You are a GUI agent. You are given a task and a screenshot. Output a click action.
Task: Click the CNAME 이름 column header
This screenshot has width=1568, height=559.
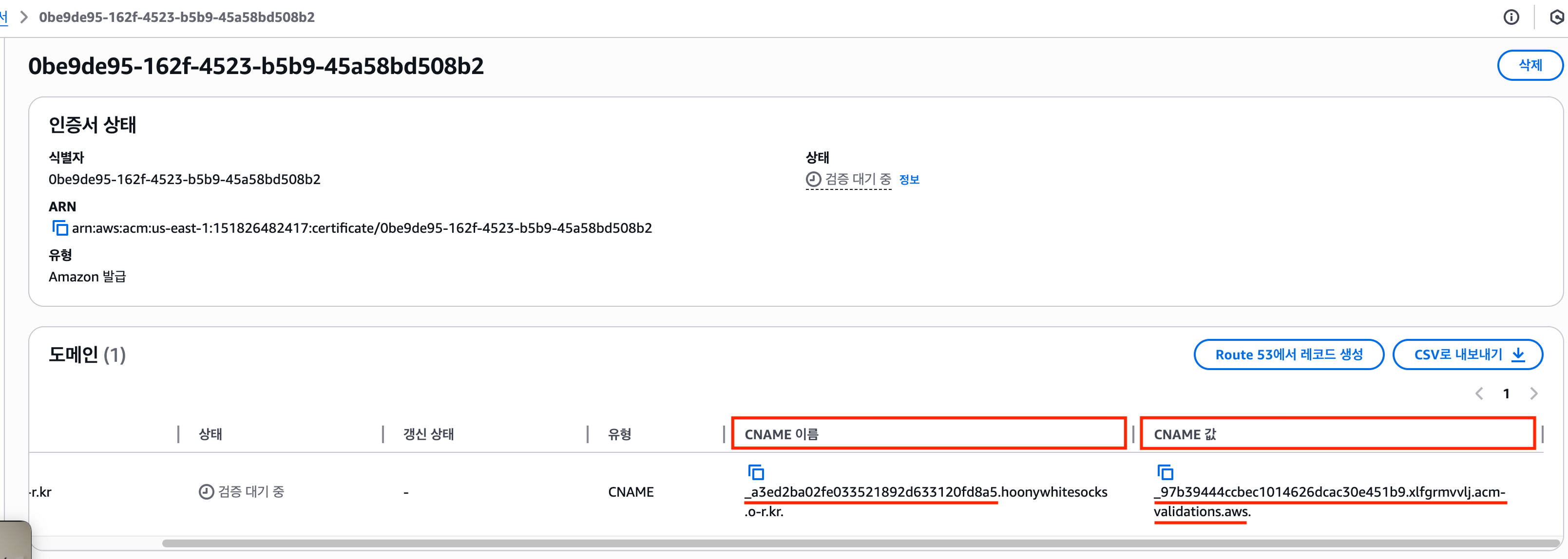[782, 434]
